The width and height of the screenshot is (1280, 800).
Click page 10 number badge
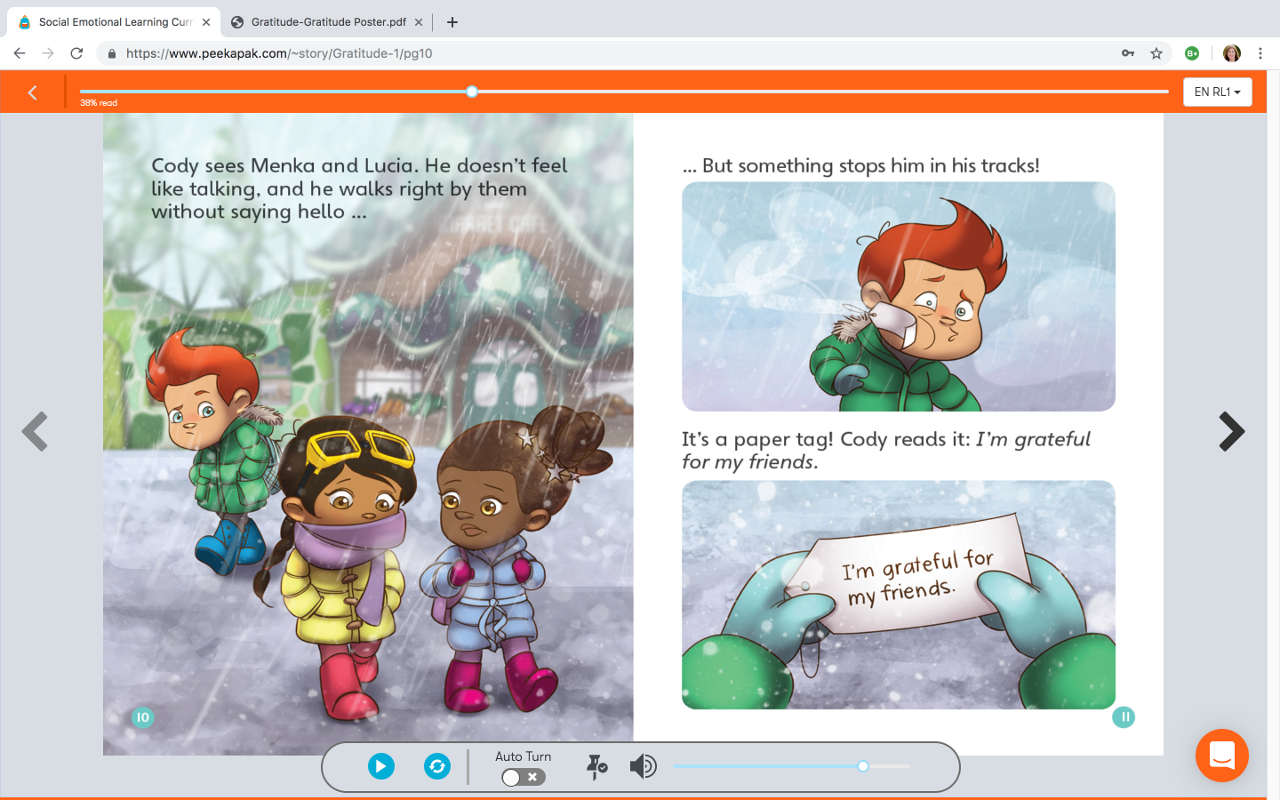tap(143, 716)
